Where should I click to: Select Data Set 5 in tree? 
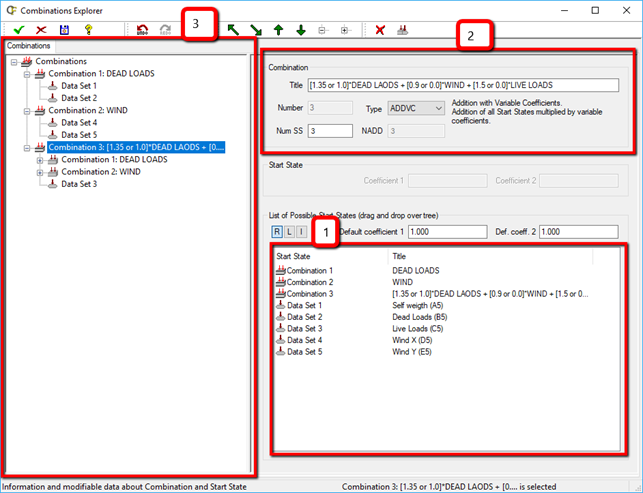coord(79,135)
